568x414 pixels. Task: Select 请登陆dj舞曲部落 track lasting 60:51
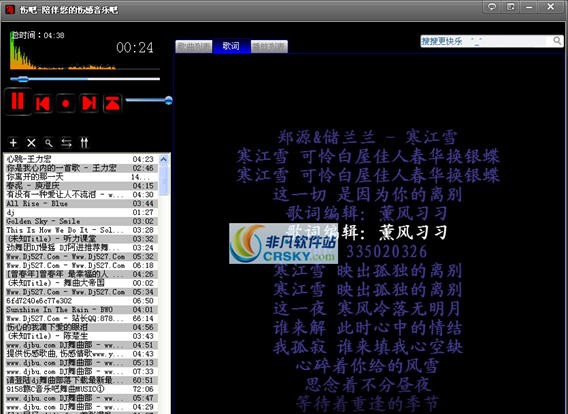tap(81, 380)
